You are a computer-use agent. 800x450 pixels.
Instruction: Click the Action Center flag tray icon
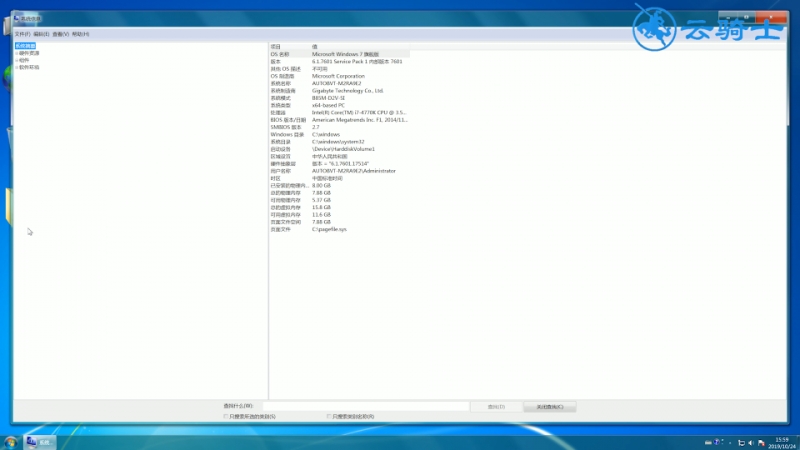761,443
